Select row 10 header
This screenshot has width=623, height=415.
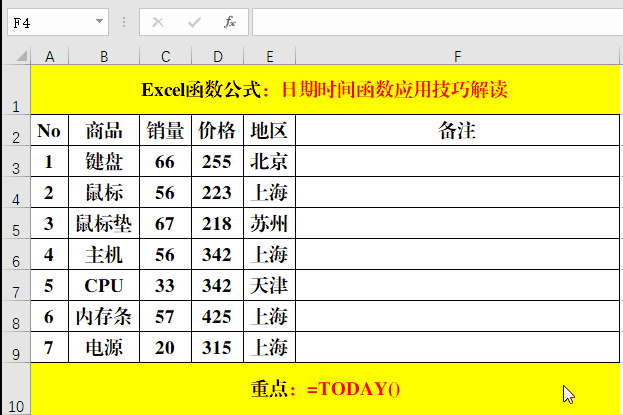pos(16,389)
